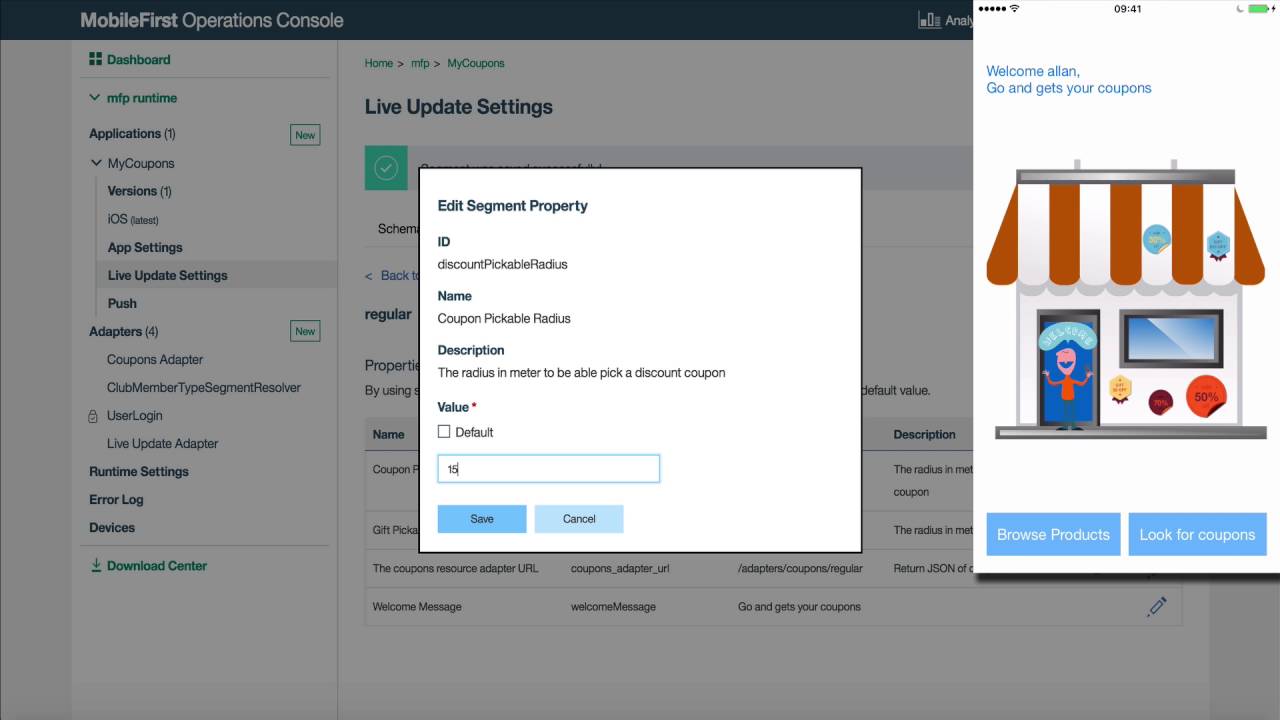The image size is (1280, 720).
Task: Open the Coupons Adapter
Action: pos(155,359)
